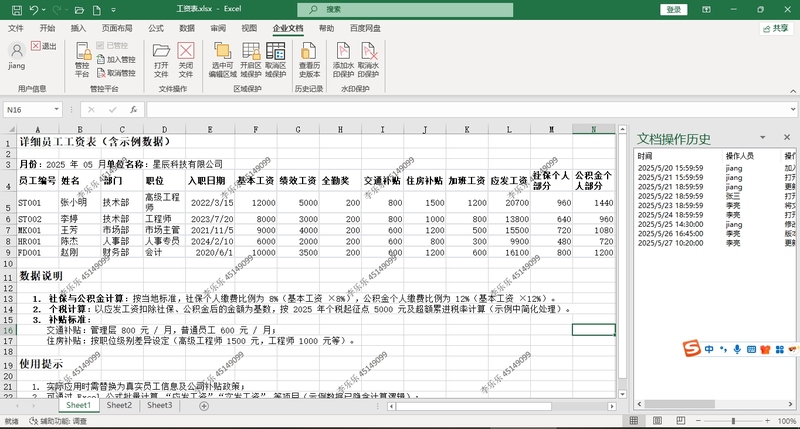Switch to the 数据 ribbon tab
Screen dimensions: 800x429
click(187, 28)
